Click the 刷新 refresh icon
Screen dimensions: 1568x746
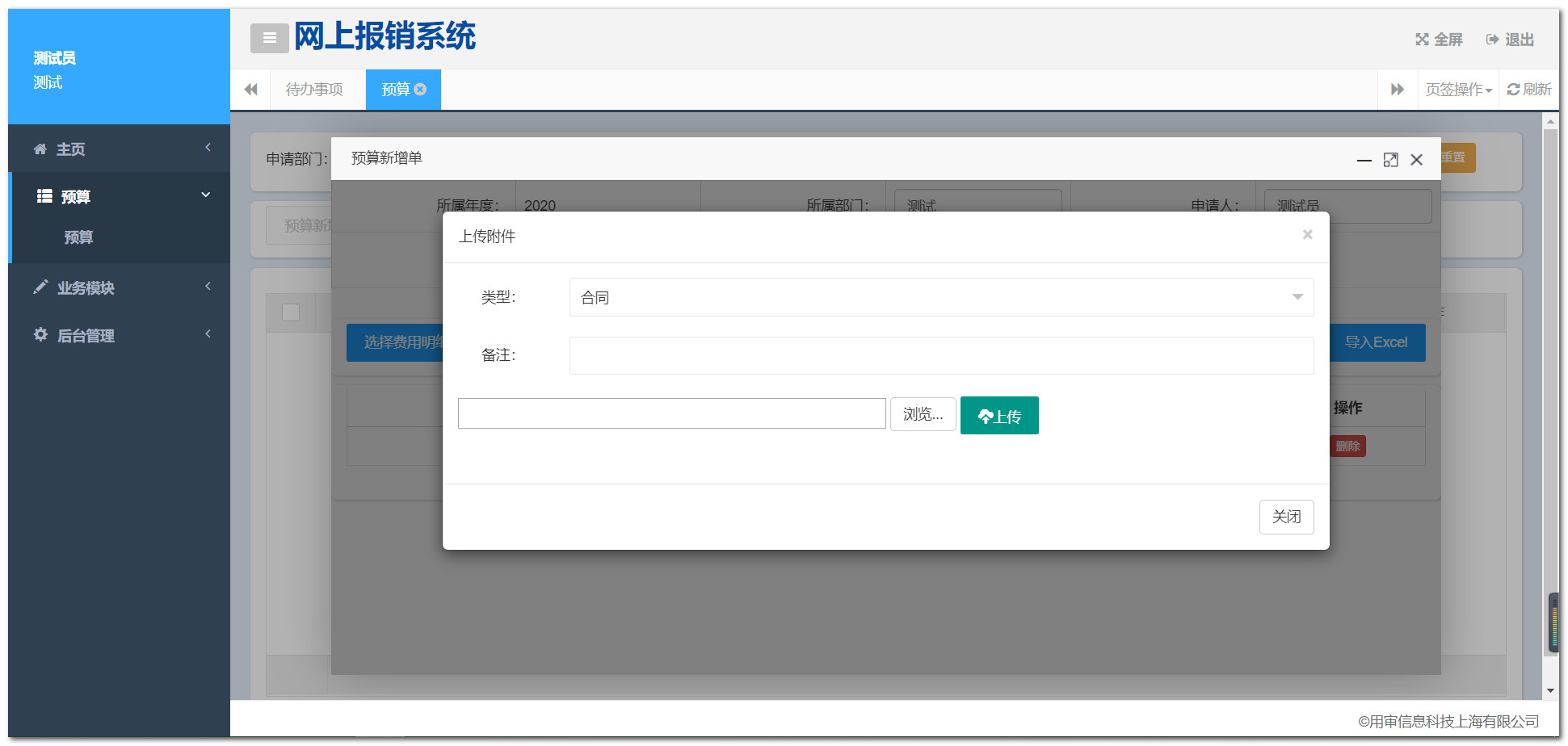pos(1513,90)
